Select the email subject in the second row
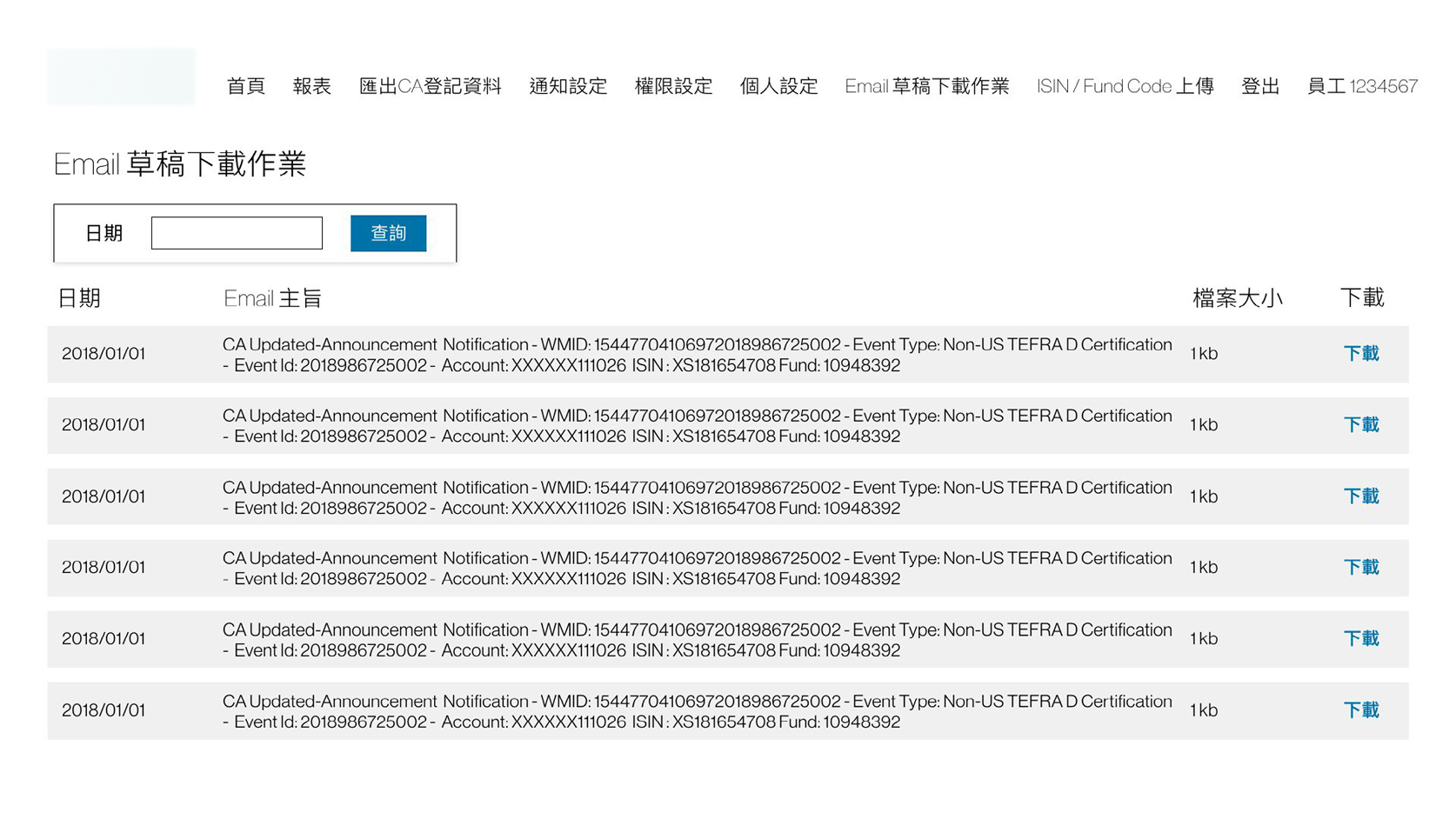Screen dimensions: 1456x819 (x=698, y=426)
